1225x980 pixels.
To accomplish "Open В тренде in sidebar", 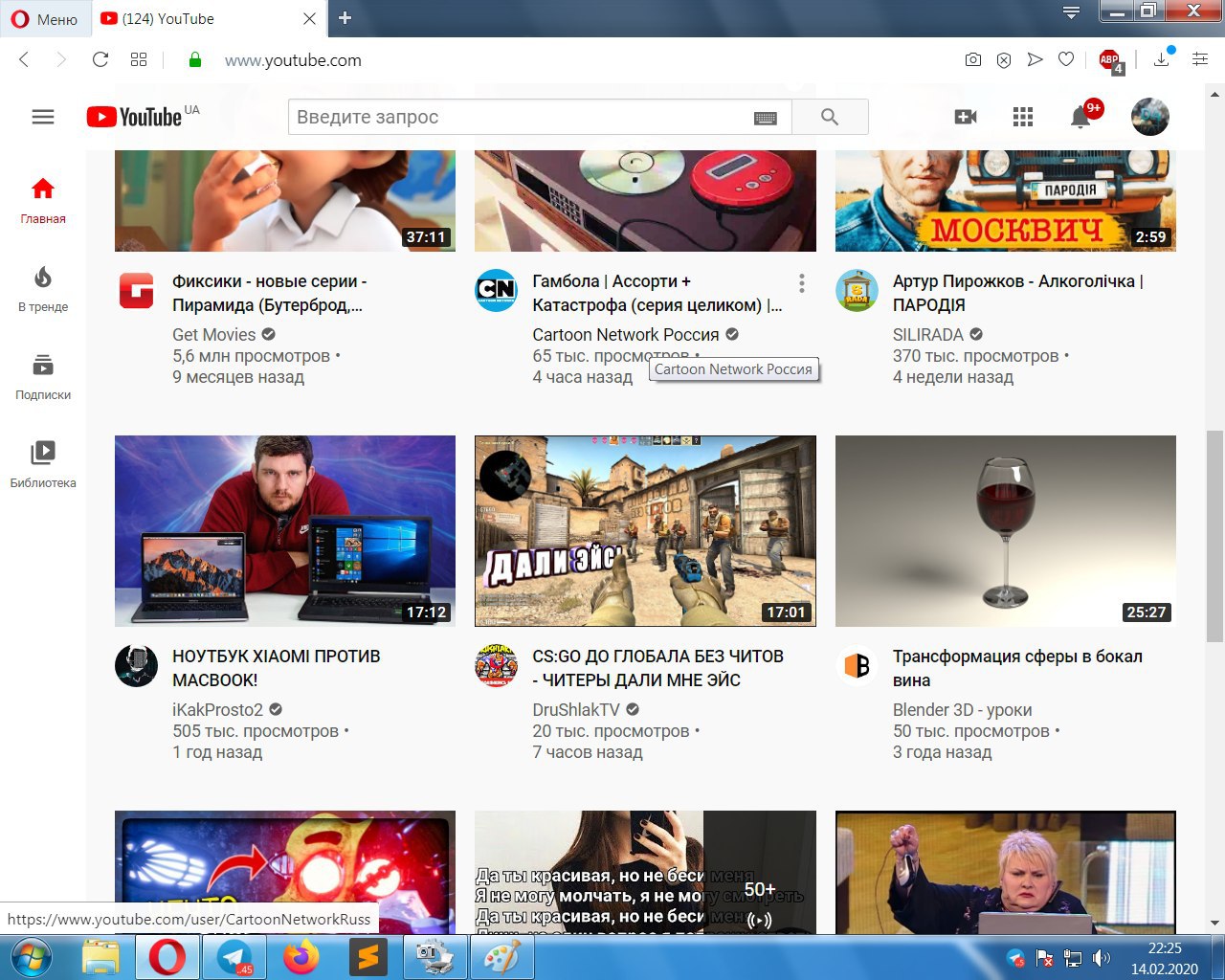I will click(x=43, y=289).
